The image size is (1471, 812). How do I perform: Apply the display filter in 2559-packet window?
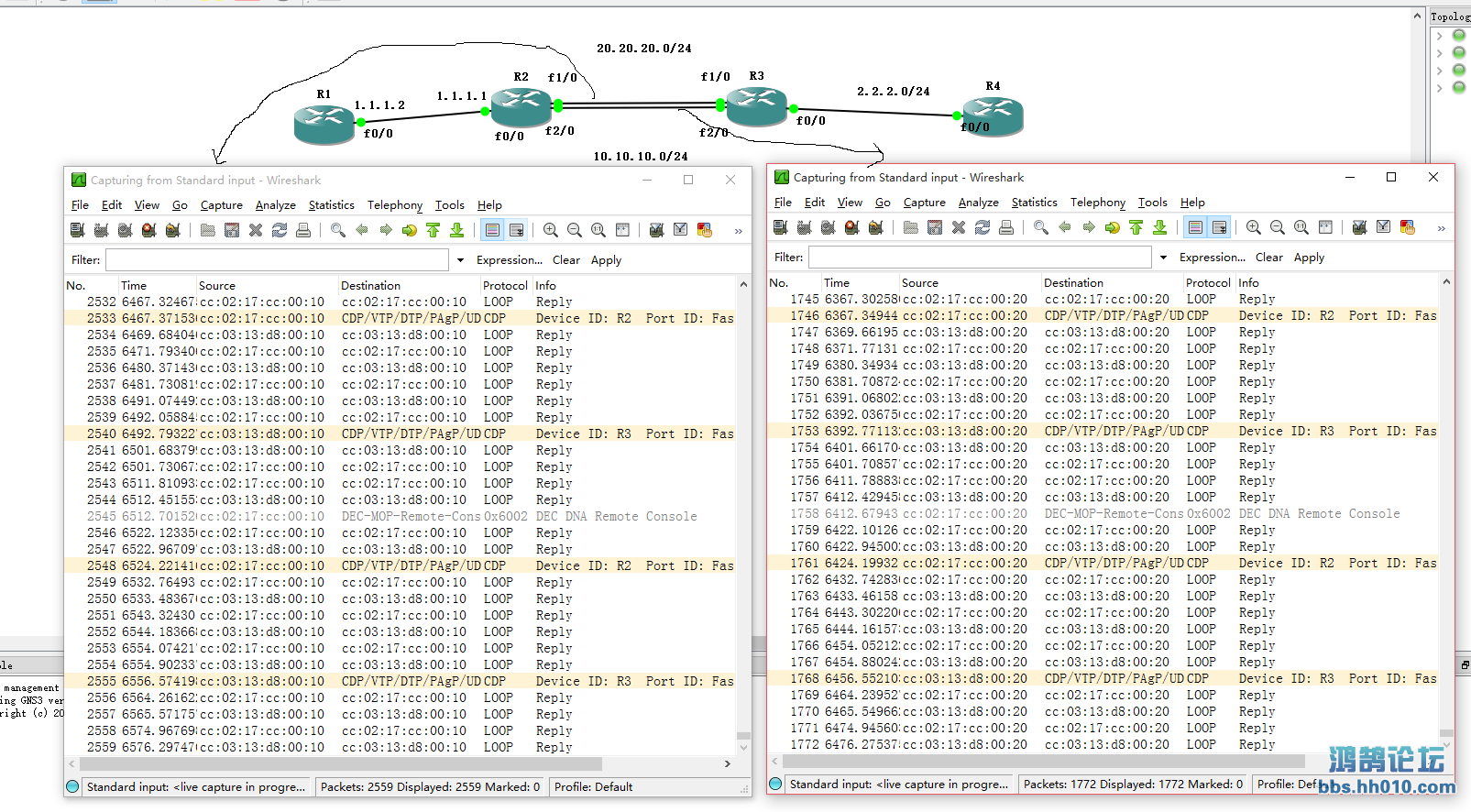tap(606, 260)
